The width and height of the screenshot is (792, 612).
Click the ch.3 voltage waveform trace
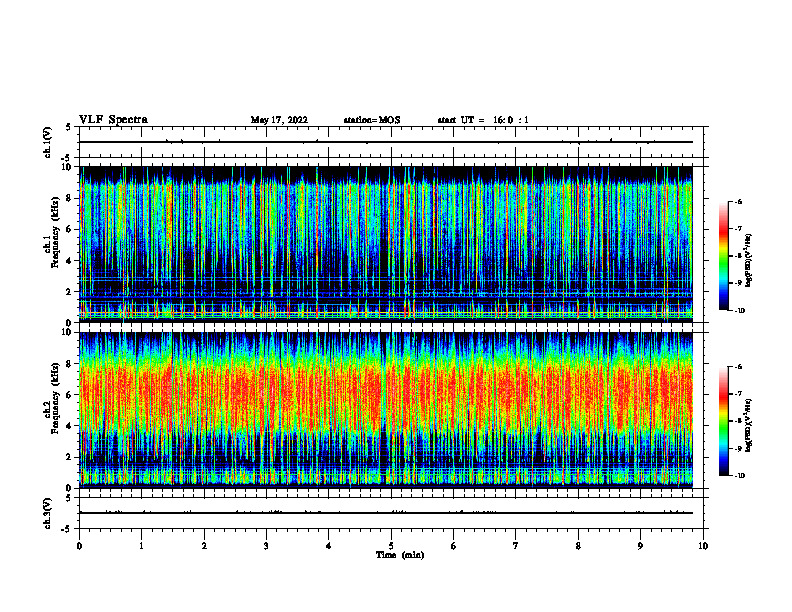pyautogui.click(x=386, y=513)
